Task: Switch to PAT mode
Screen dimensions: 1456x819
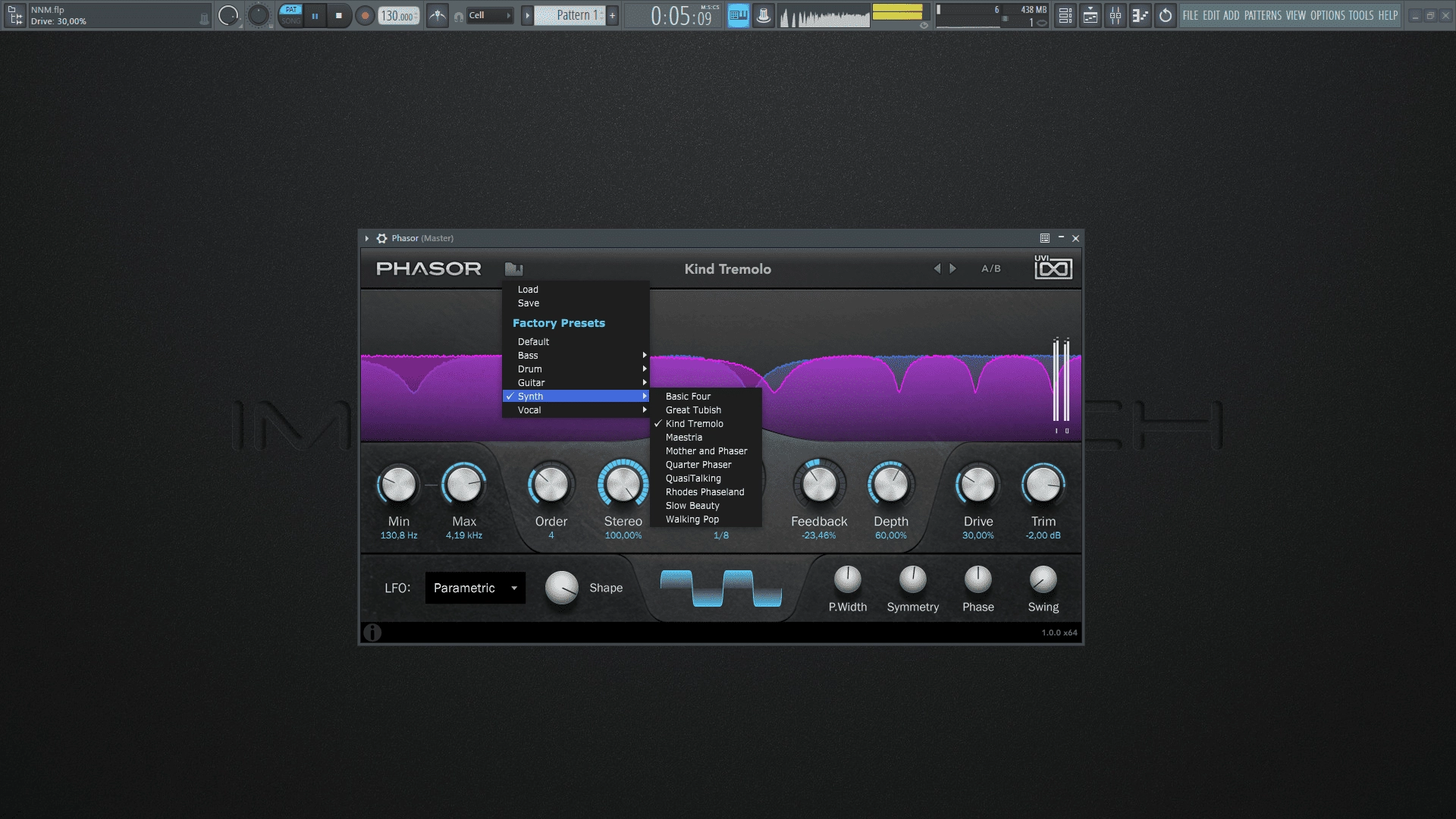Action: point(290,10)
